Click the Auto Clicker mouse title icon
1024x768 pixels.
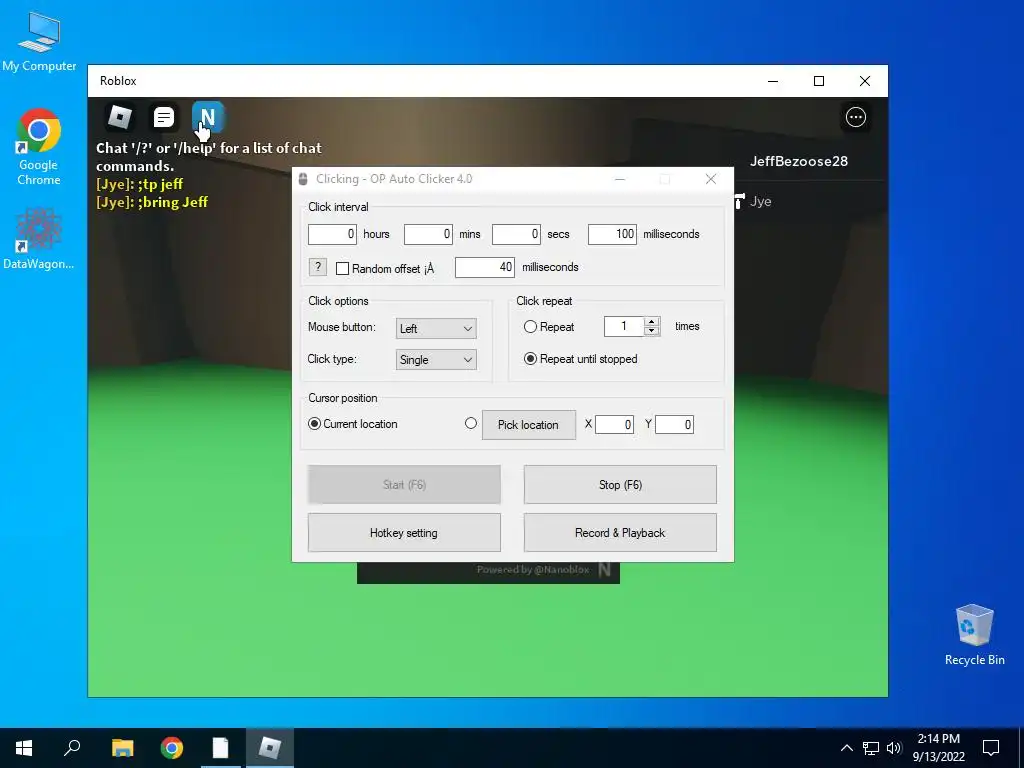(303, 179)
